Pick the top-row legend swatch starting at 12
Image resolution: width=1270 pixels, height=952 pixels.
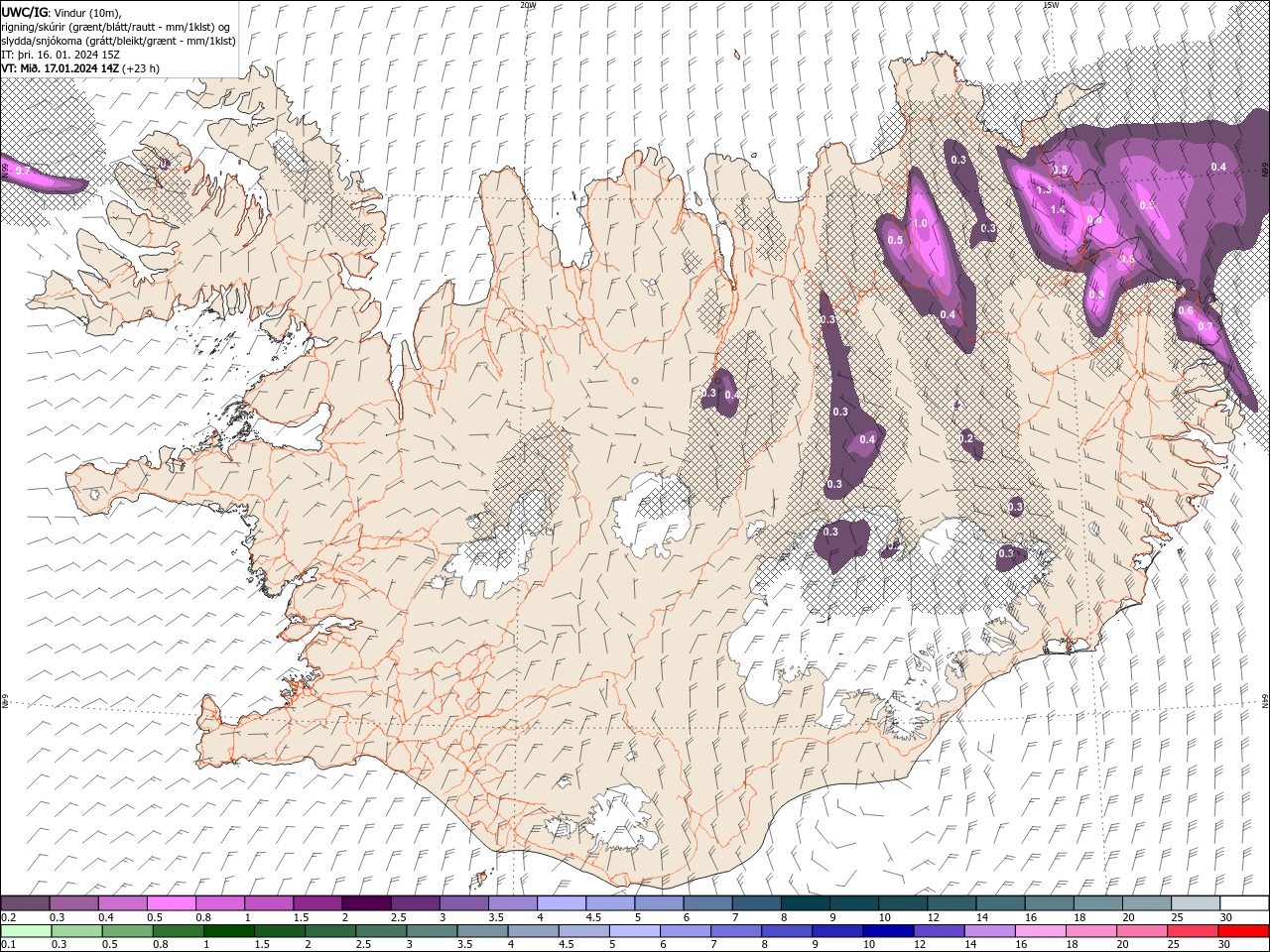click(951, 903)
